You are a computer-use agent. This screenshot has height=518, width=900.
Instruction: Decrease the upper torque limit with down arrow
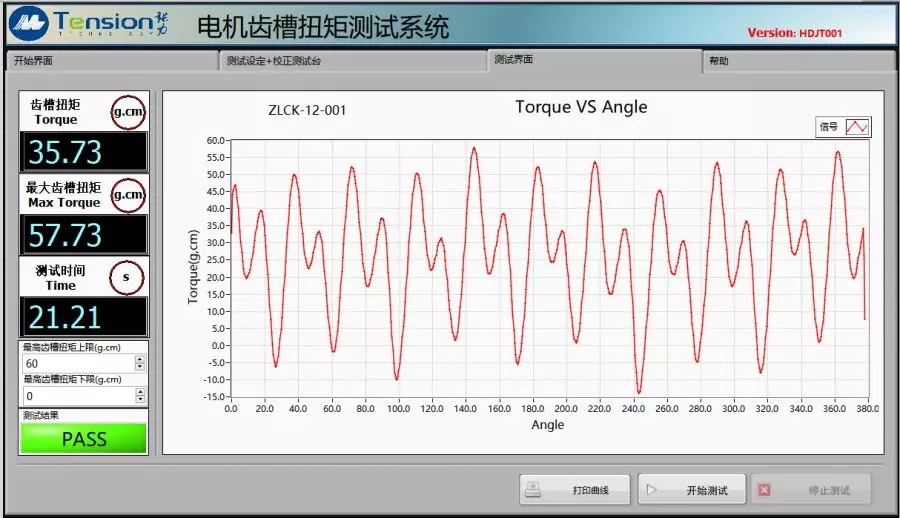[x=140, y=368]
